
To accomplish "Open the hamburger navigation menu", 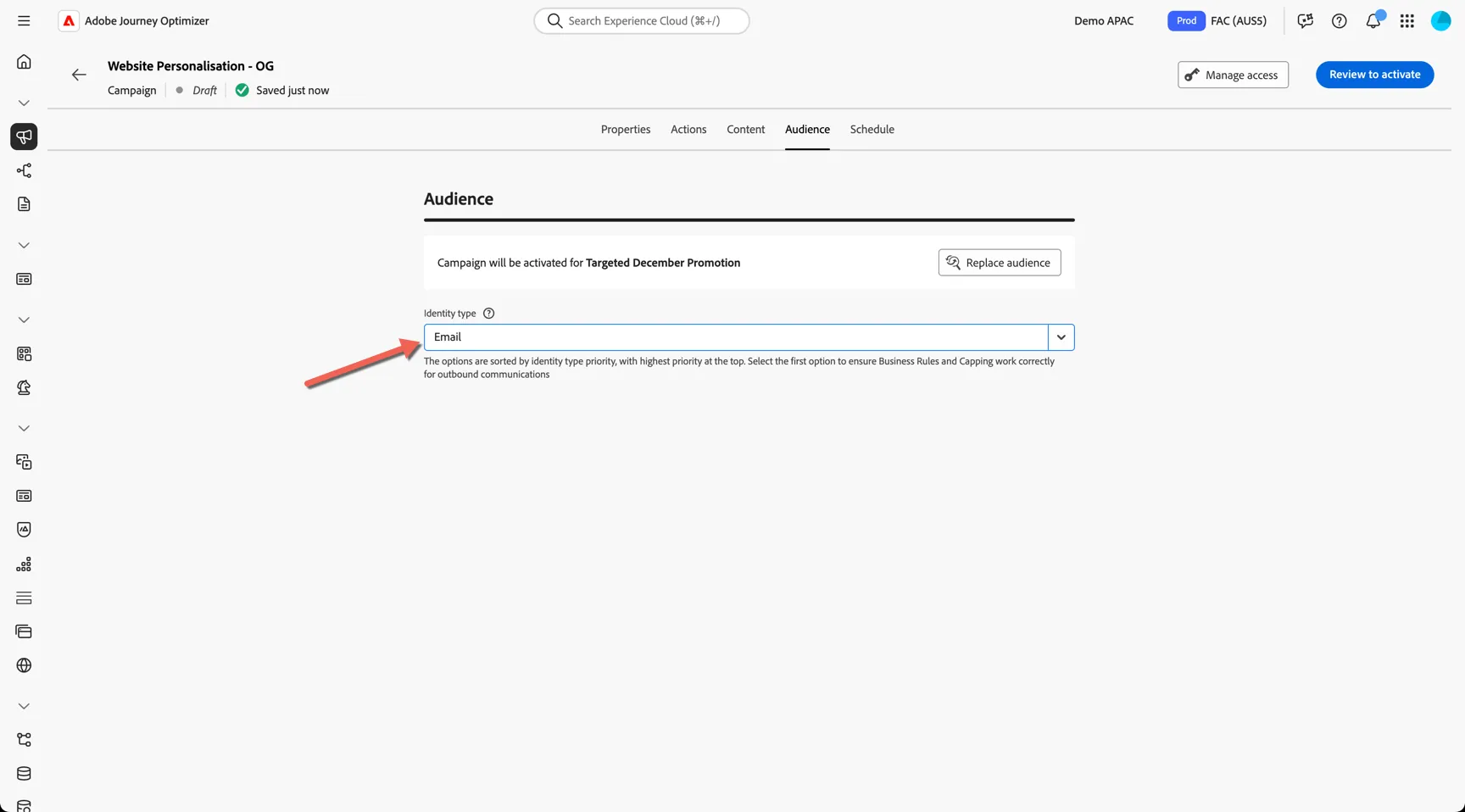I will coord(24,20).
